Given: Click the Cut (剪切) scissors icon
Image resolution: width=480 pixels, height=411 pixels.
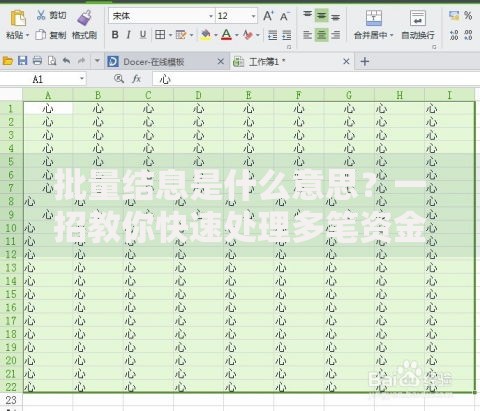Looking at the screenshot, I should 41,15.
